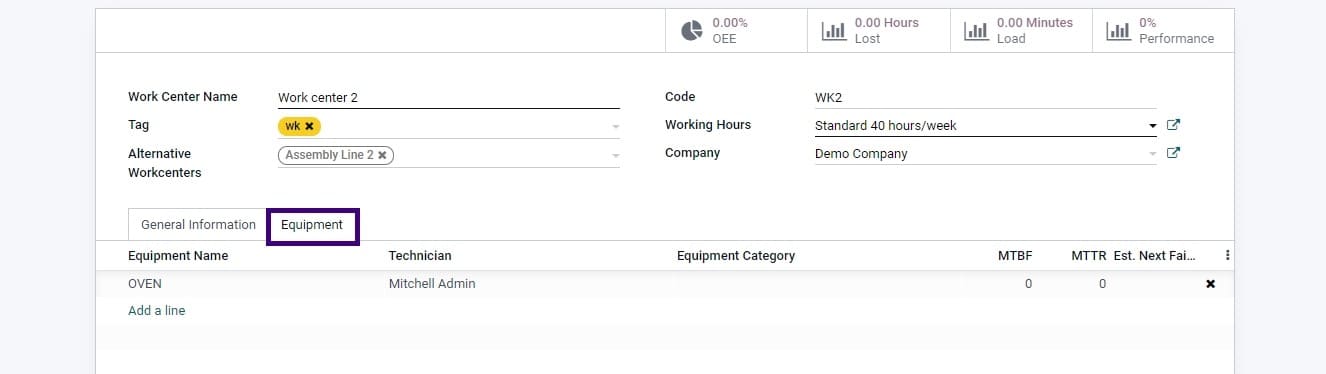Delete the OVEN equipment row
This screenshot has width=1326, height=374.
[1211, 284]
